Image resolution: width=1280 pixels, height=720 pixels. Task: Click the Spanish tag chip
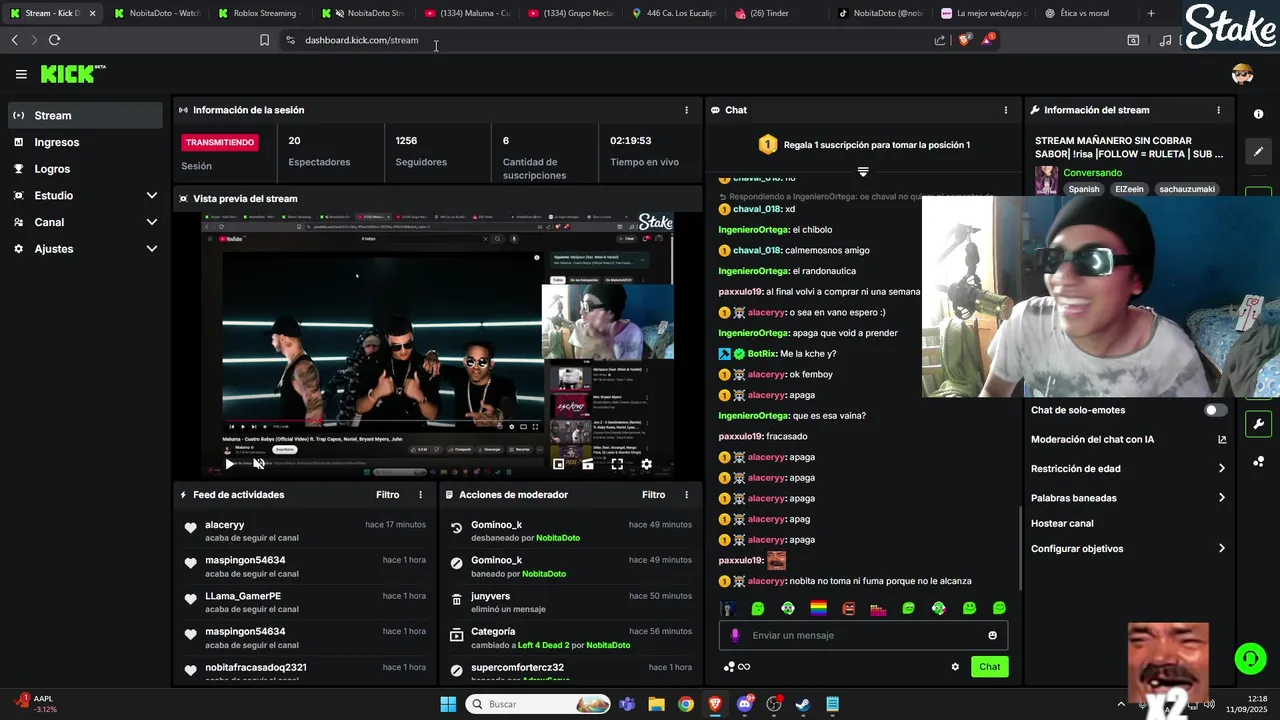[x=1083, y=189]
